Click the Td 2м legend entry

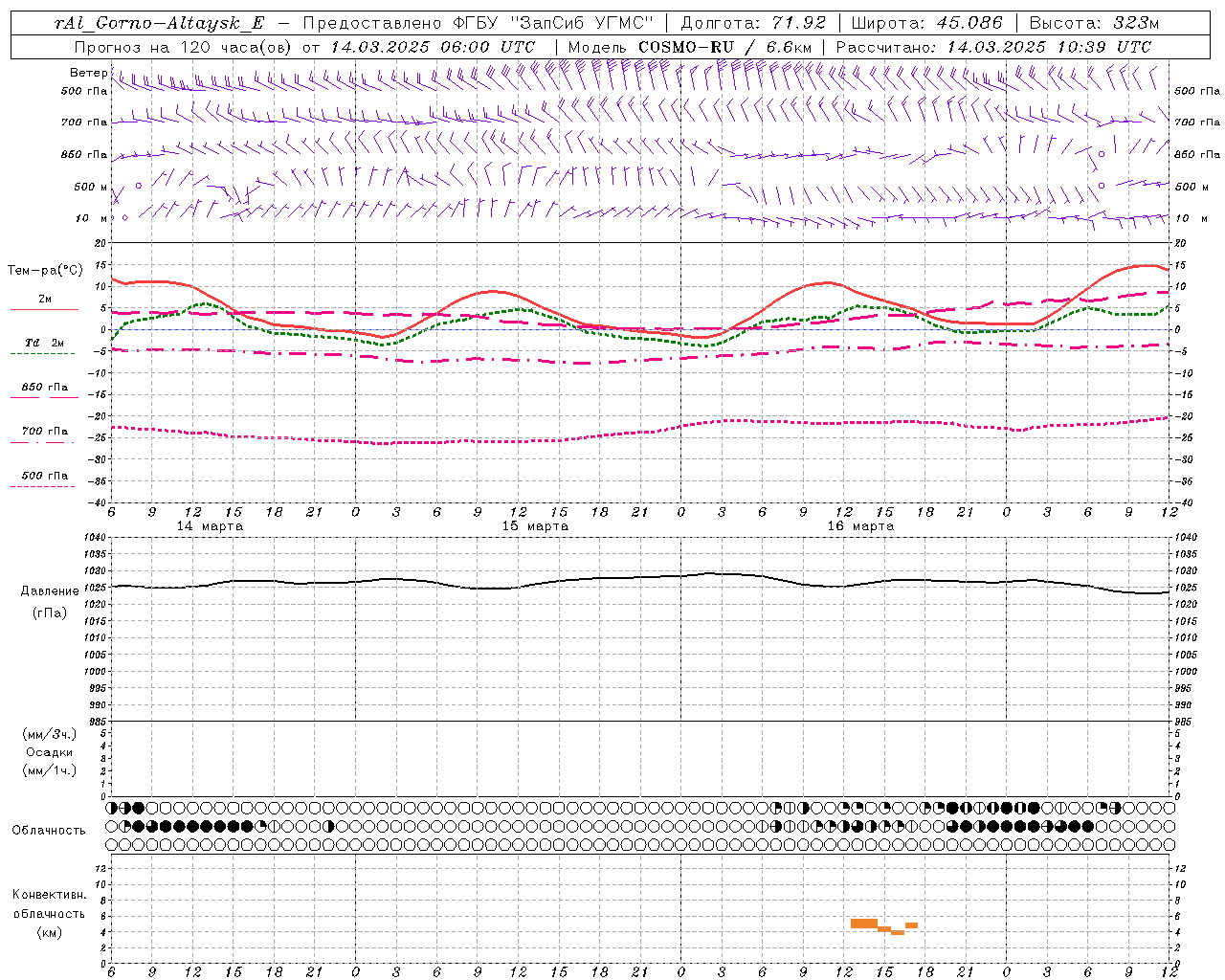tap(44, 343)
